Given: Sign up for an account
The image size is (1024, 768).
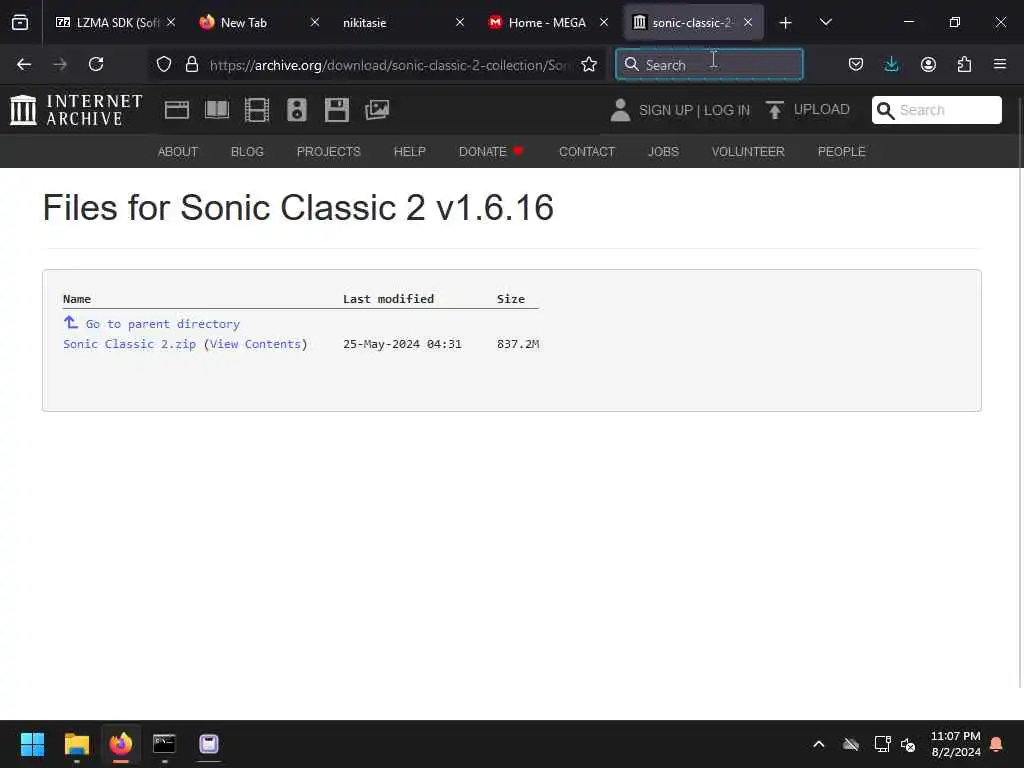Looking at the screenshot, I should pos(665,110).
